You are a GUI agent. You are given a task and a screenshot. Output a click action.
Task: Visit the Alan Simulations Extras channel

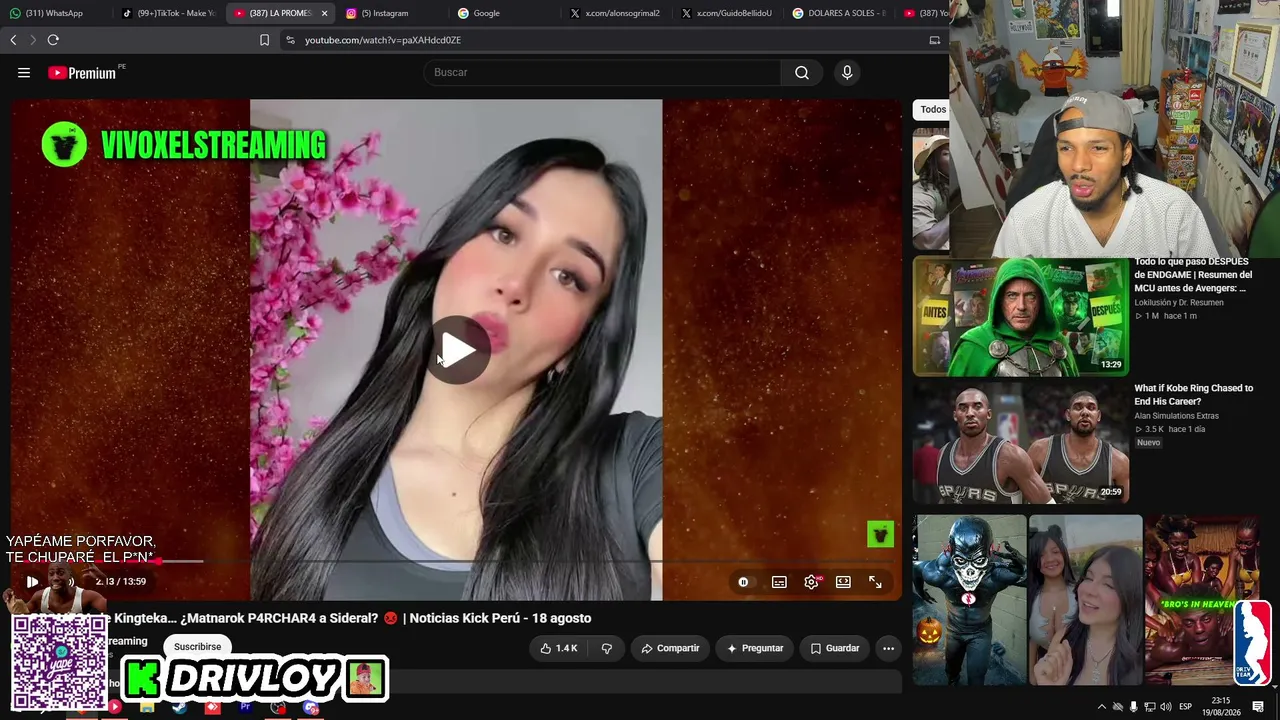tap(1176, 416)
